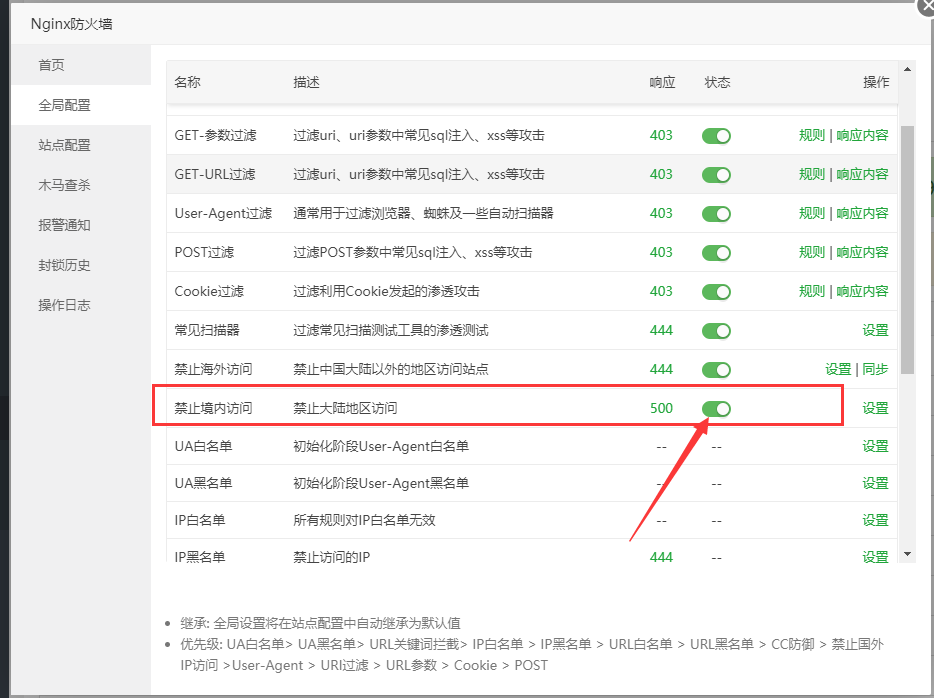The height and width of the screenshot is (698, 934).
Task: Click the scrollbar up arrow
Action: [x=907, y=69]
